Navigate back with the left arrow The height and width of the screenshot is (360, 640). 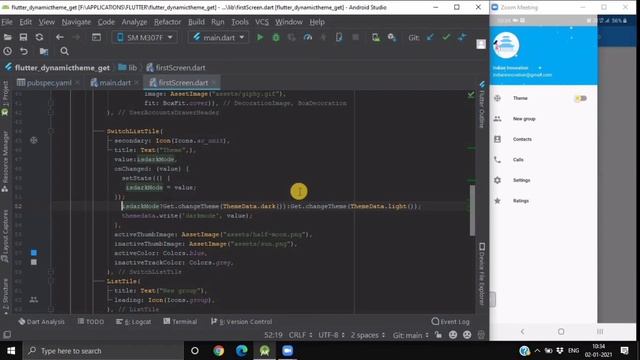(60, 37)
